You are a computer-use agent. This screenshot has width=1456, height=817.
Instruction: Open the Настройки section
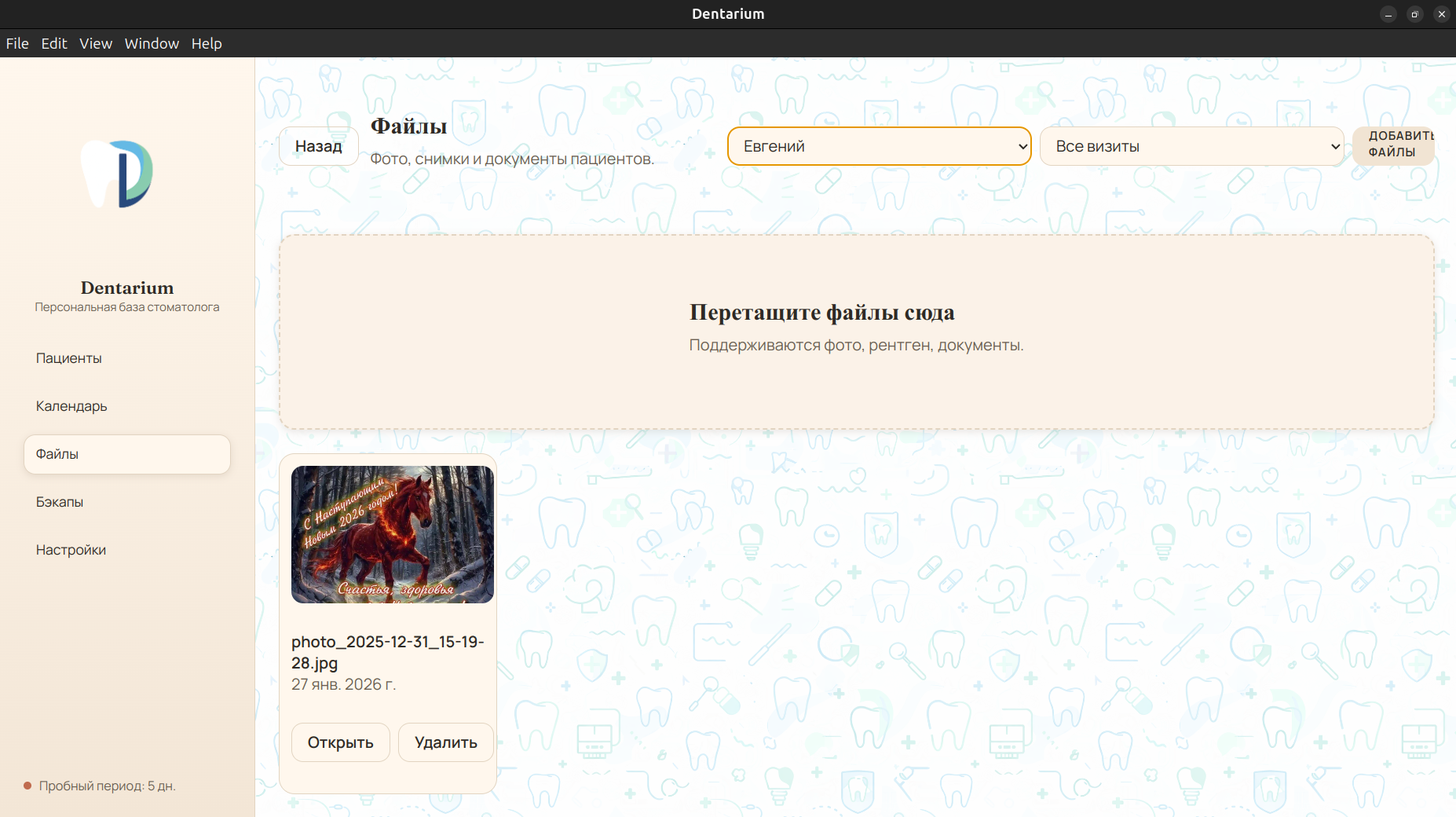(x=71, y=549)
